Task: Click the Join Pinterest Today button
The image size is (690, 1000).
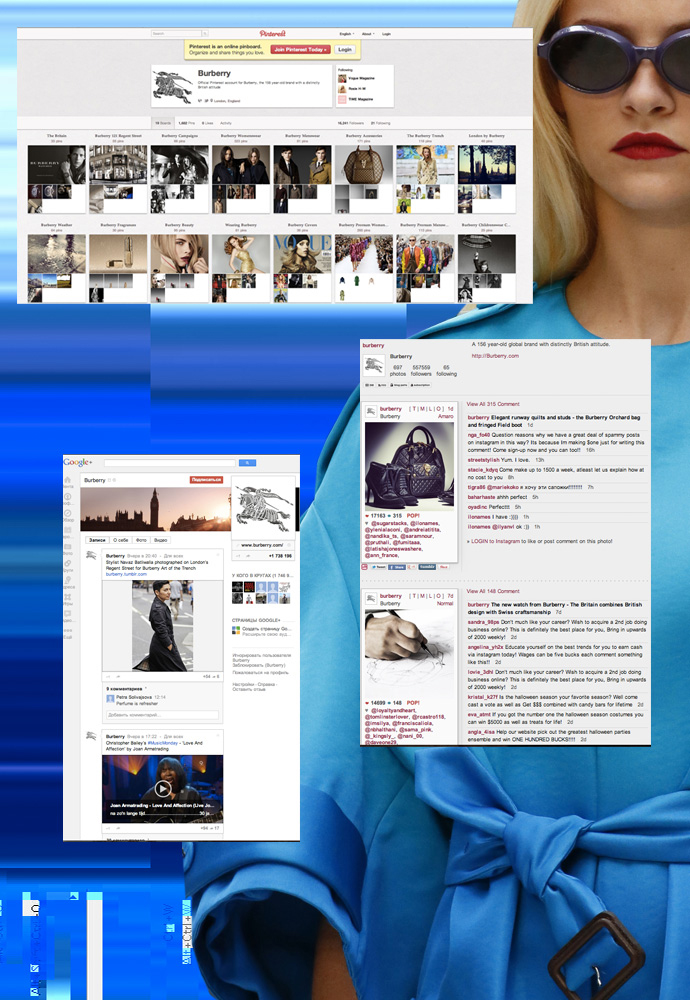Action: click(x=300, y=49)
